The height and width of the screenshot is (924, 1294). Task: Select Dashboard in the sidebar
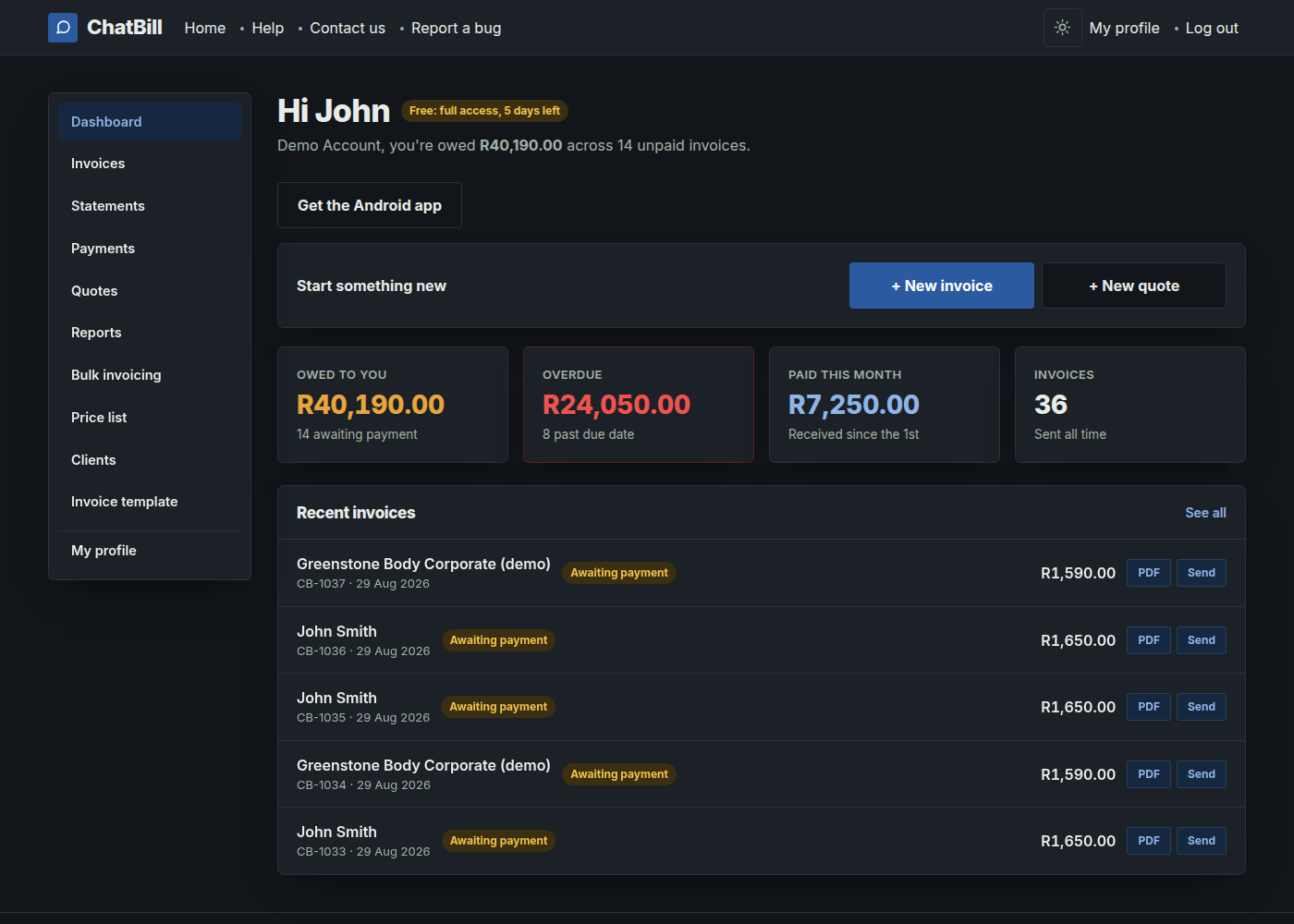pos(150,122)
